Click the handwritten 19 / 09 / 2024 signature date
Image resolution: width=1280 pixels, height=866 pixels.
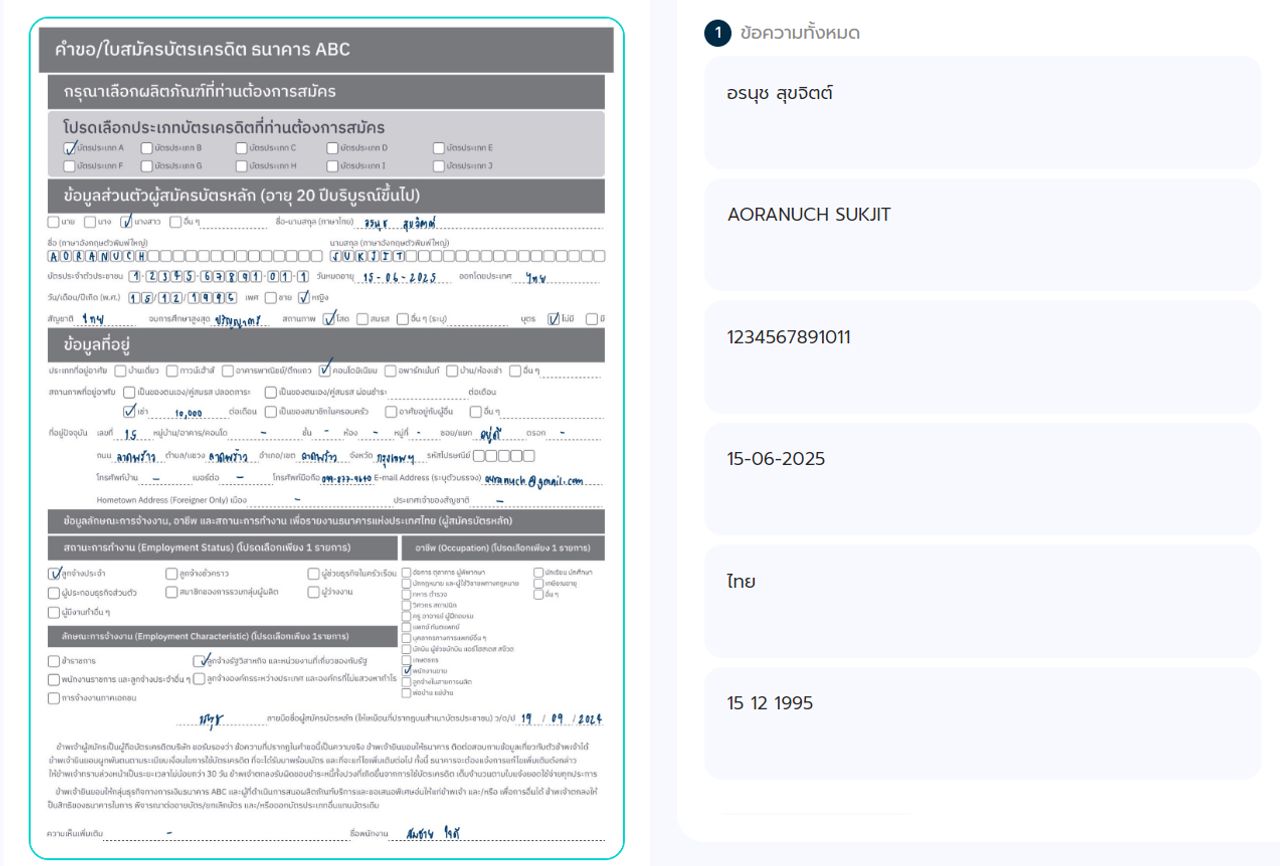coord(560,718)
